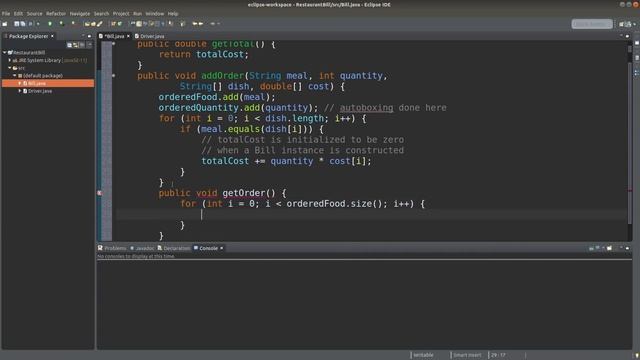
Task: Open the Project menu
Action: click(x=121, y=13)
